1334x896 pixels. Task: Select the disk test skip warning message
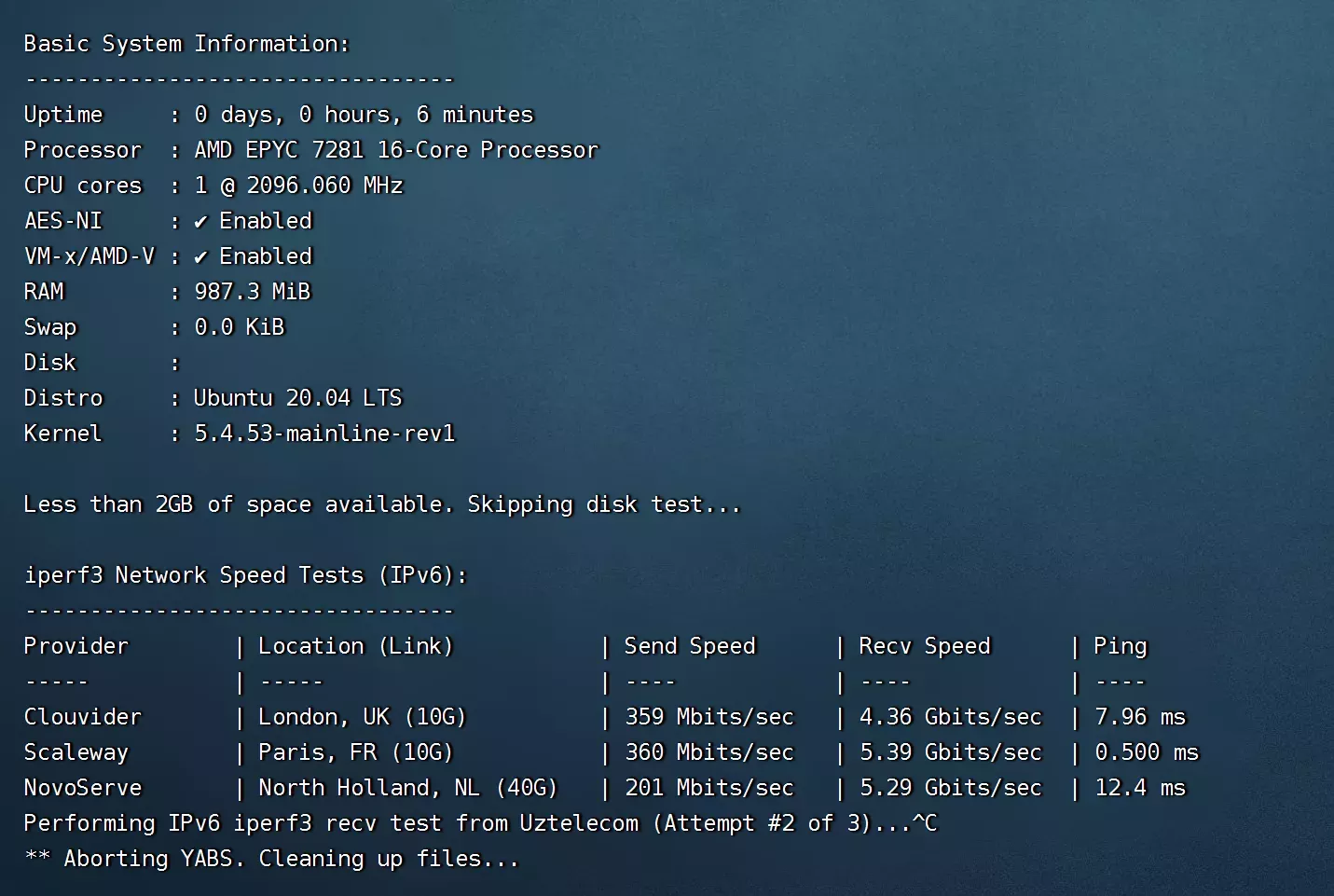tap(382, 504)
